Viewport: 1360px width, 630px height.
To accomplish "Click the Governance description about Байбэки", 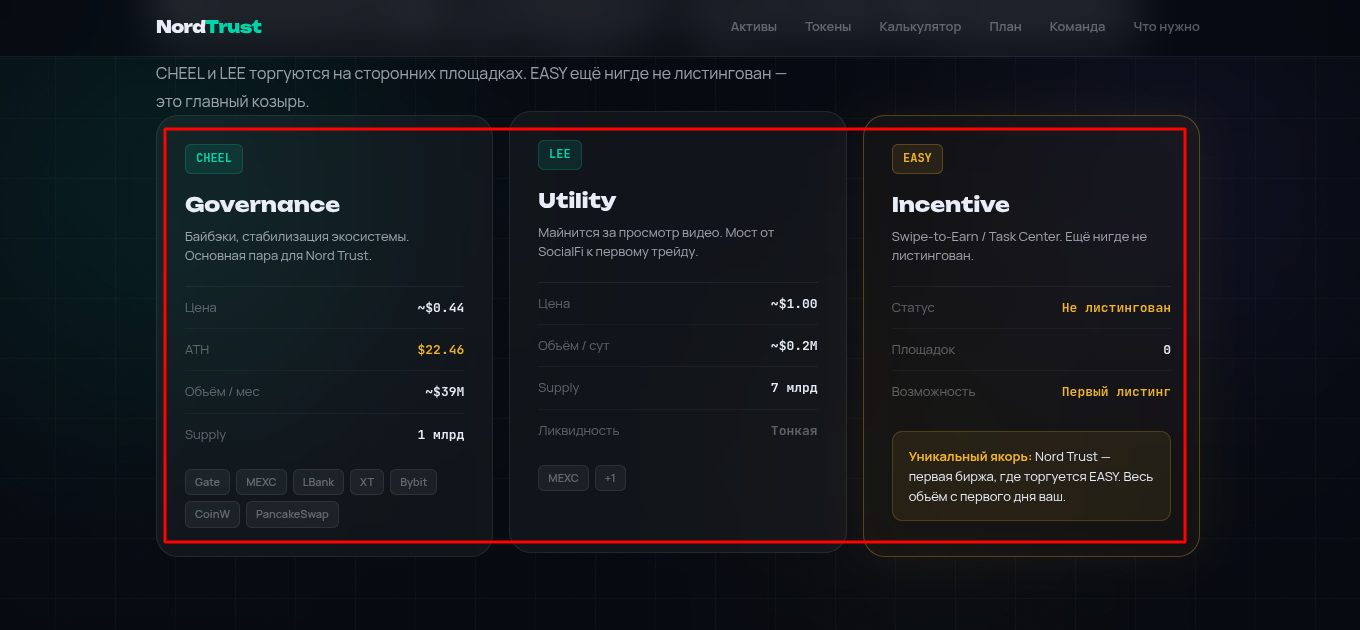I will pyautogui.click(x=297, y=246).
